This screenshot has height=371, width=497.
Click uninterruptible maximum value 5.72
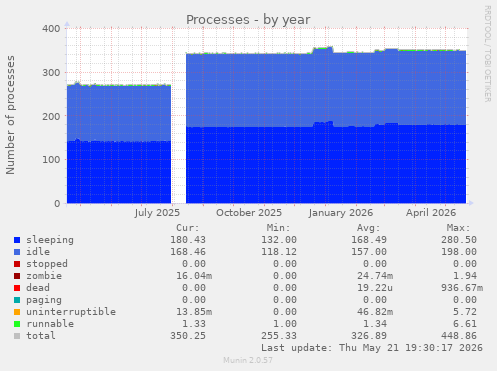click(x=465, y=312)
